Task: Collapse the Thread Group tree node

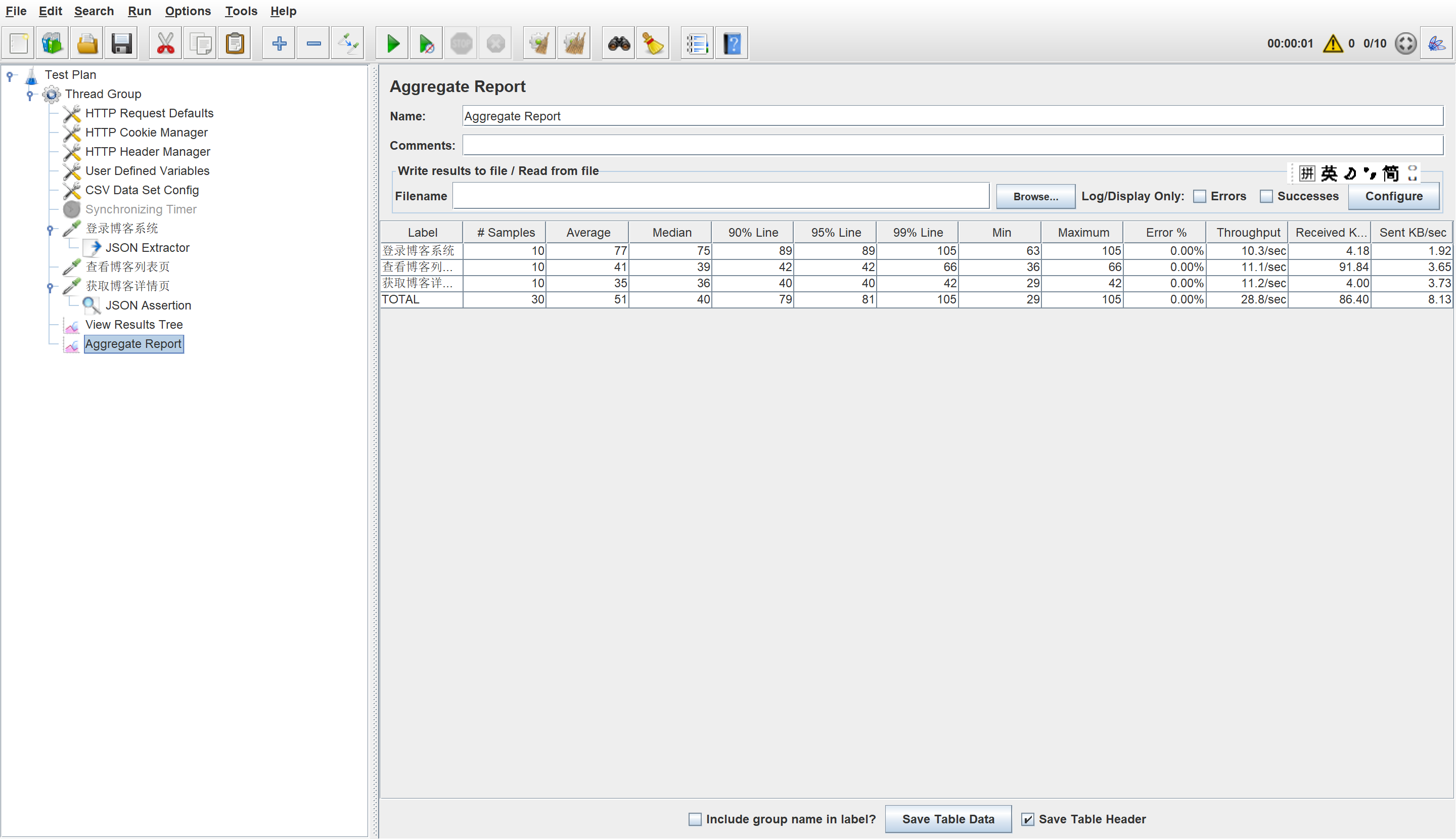Action: (x=30, y=95)
